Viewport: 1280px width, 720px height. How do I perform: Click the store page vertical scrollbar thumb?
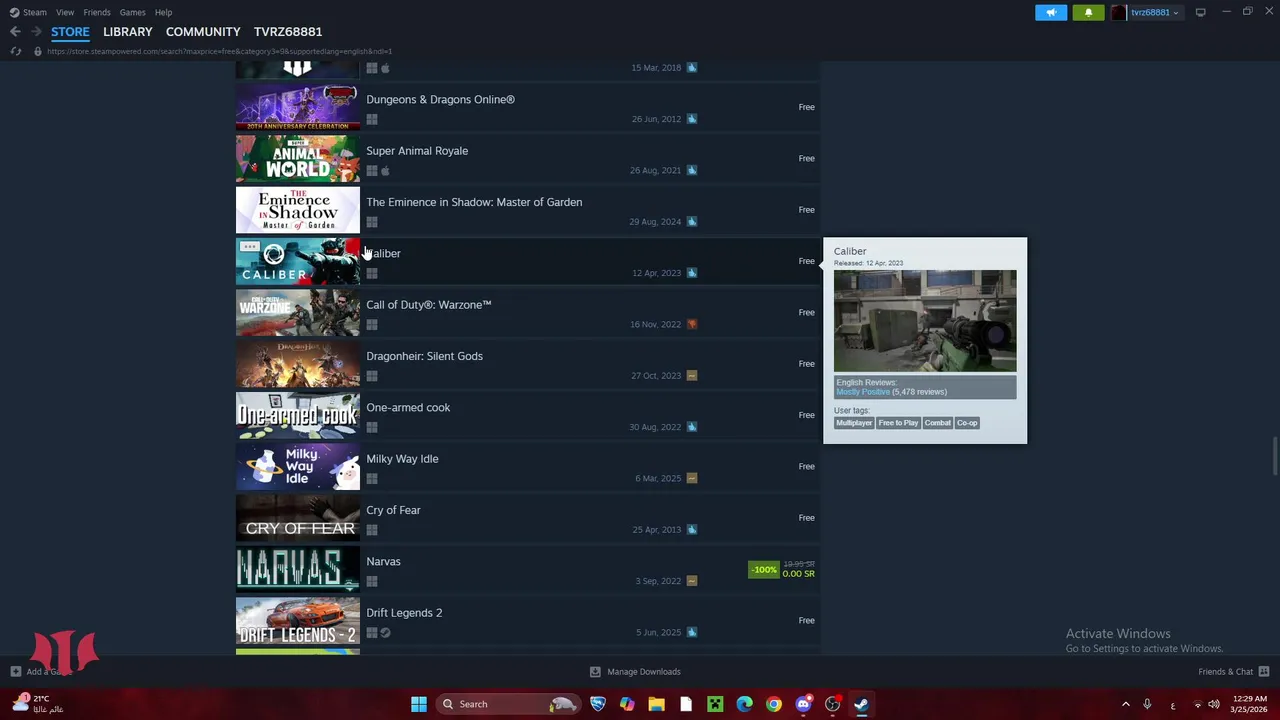[x=1274, y=457]
